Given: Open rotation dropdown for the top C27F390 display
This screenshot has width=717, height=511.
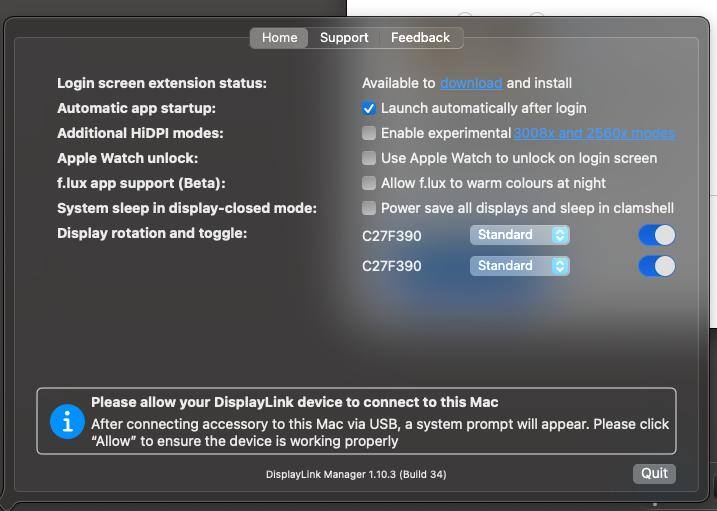Looking at the screenshot, I should 519,235.
